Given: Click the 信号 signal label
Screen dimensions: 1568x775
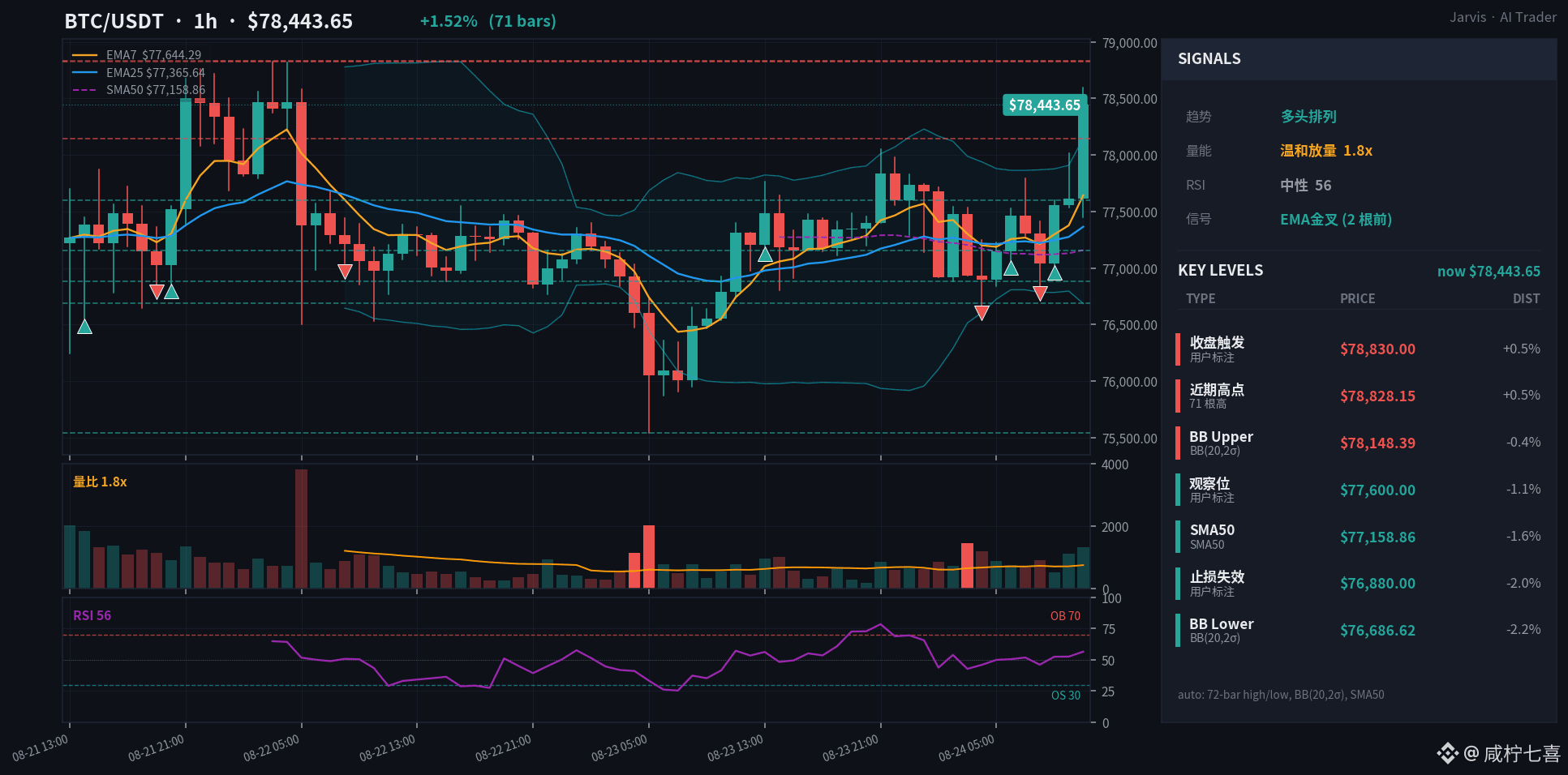Looking at the screenshot, I should [x=1198, y=219].
